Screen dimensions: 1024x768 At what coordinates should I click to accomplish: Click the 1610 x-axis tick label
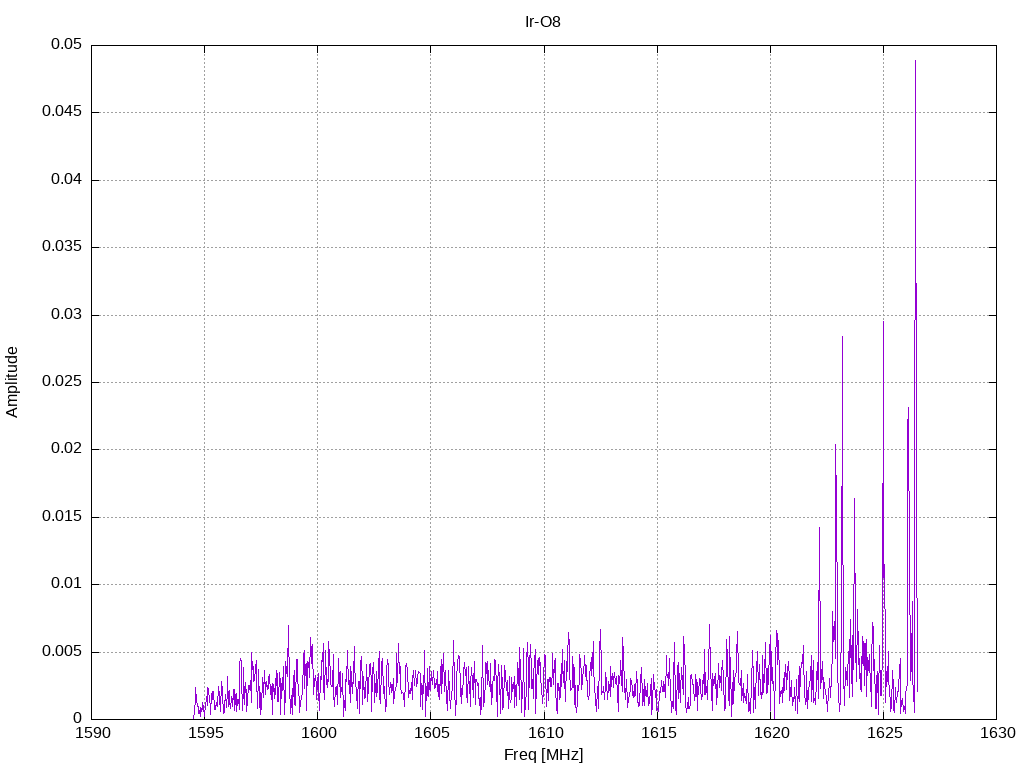click(544, 733)
